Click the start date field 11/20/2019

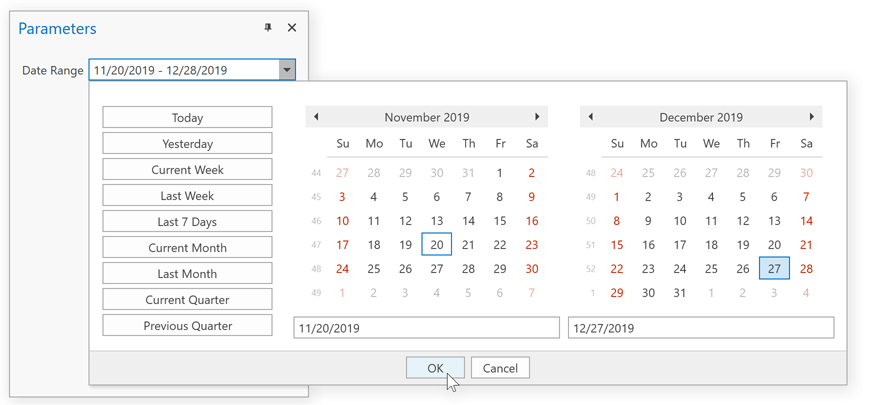(426, 328)
